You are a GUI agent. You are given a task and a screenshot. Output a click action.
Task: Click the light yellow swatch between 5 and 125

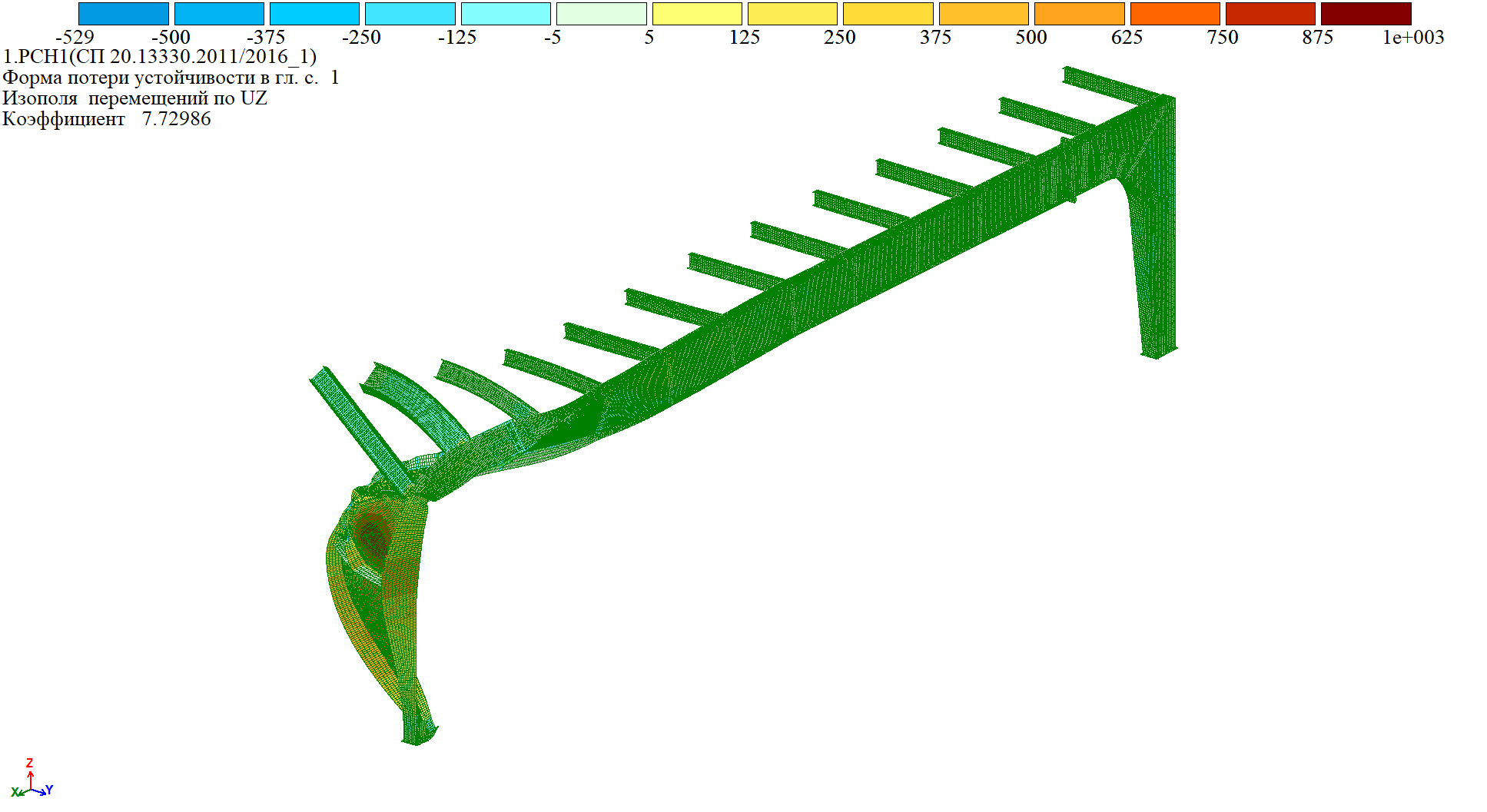click(x=697, y=14)
